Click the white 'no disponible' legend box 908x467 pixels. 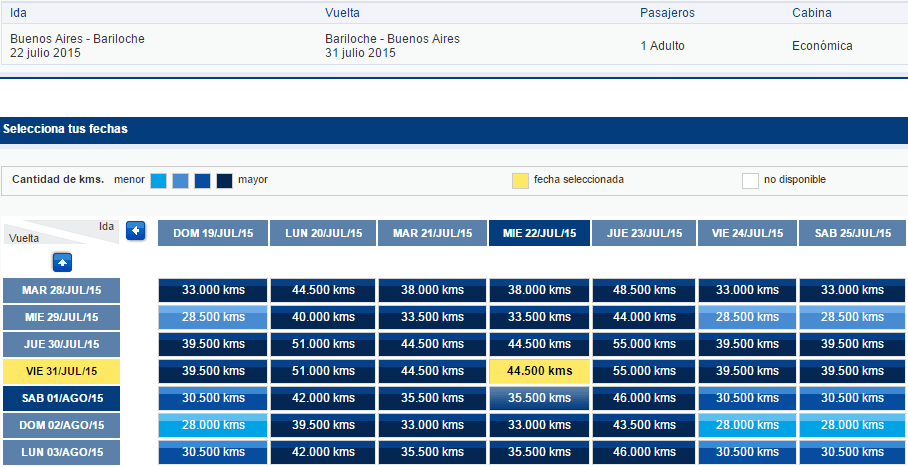[750, 181]
